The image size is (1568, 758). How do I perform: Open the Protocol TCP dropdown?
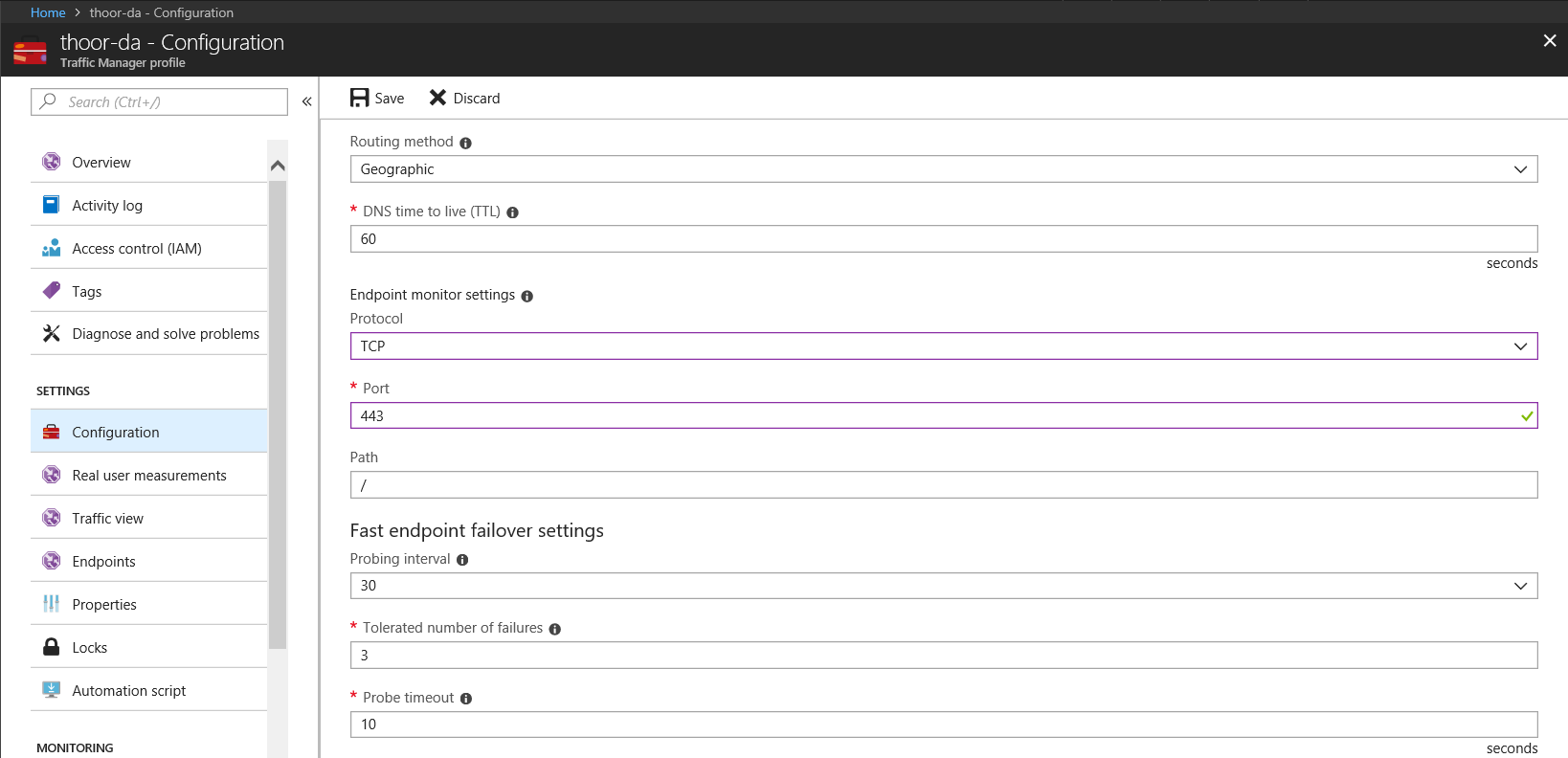pyautogui.click(x=944, y=346)
